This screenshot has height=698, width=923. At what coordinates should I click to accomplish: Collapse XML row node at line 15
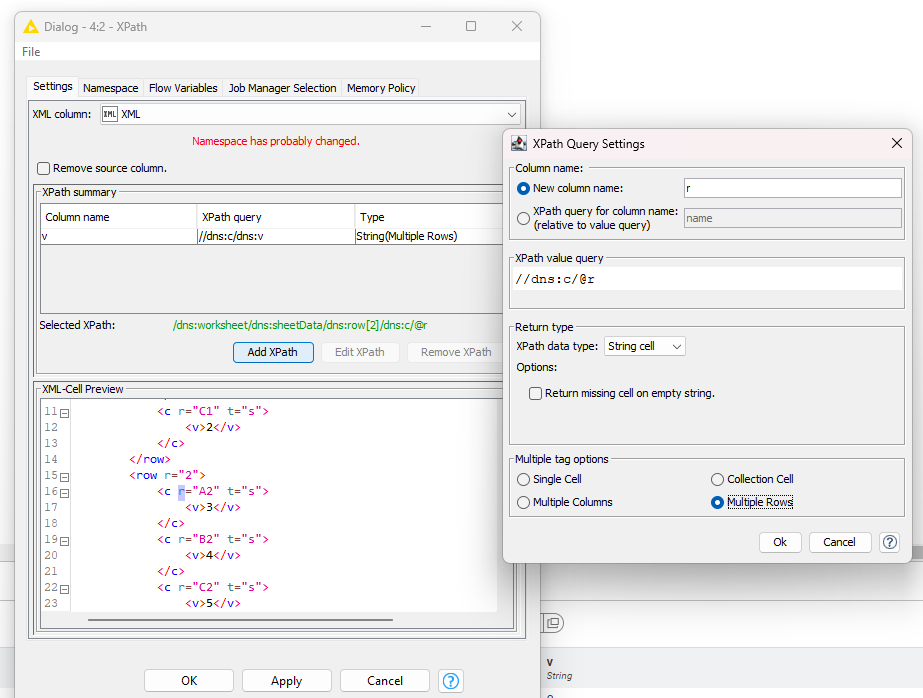pos(65,477)
